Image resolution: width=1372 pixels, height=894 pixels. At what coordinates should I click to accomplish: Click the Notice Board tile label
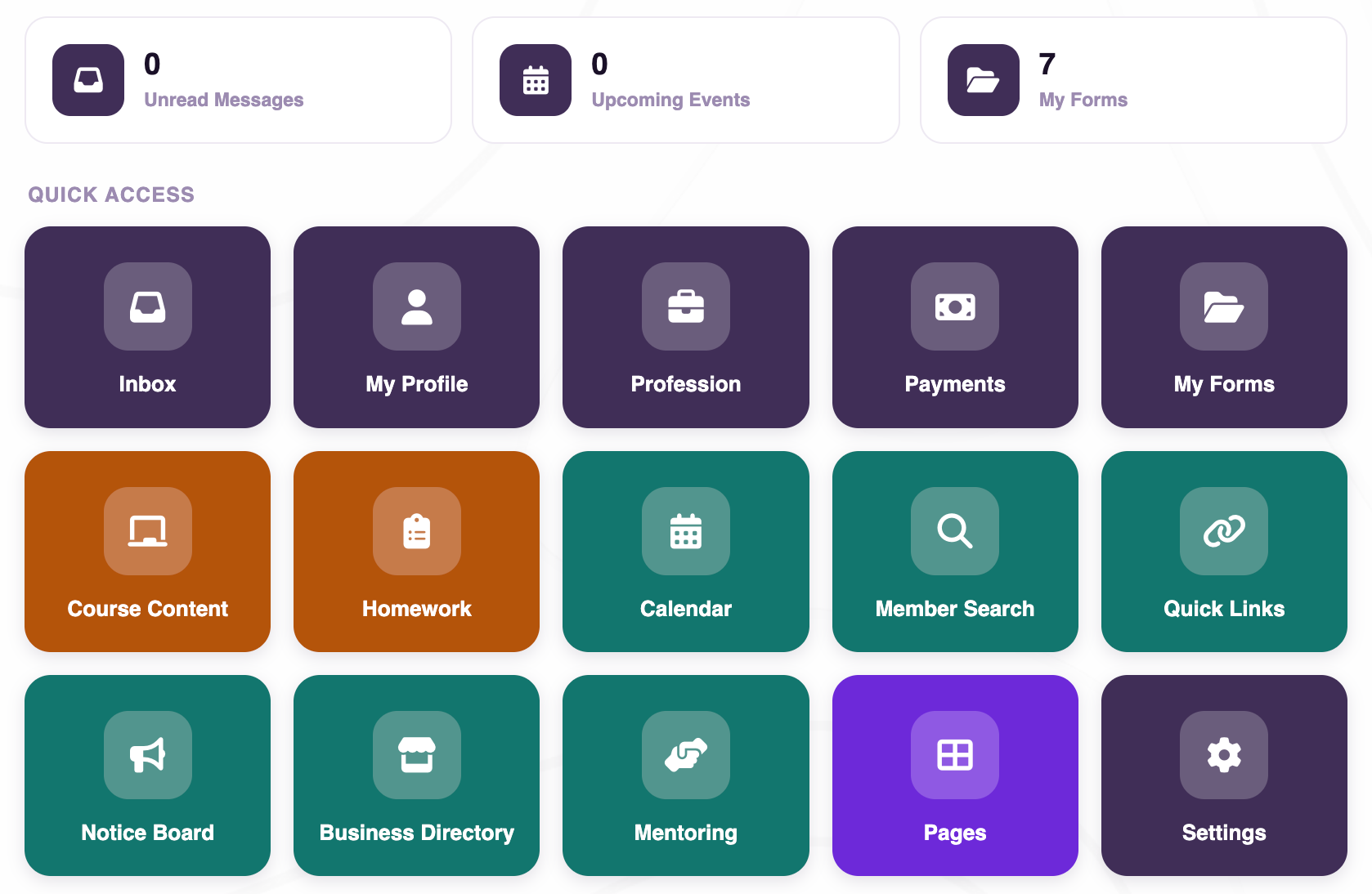click(148, 833)
